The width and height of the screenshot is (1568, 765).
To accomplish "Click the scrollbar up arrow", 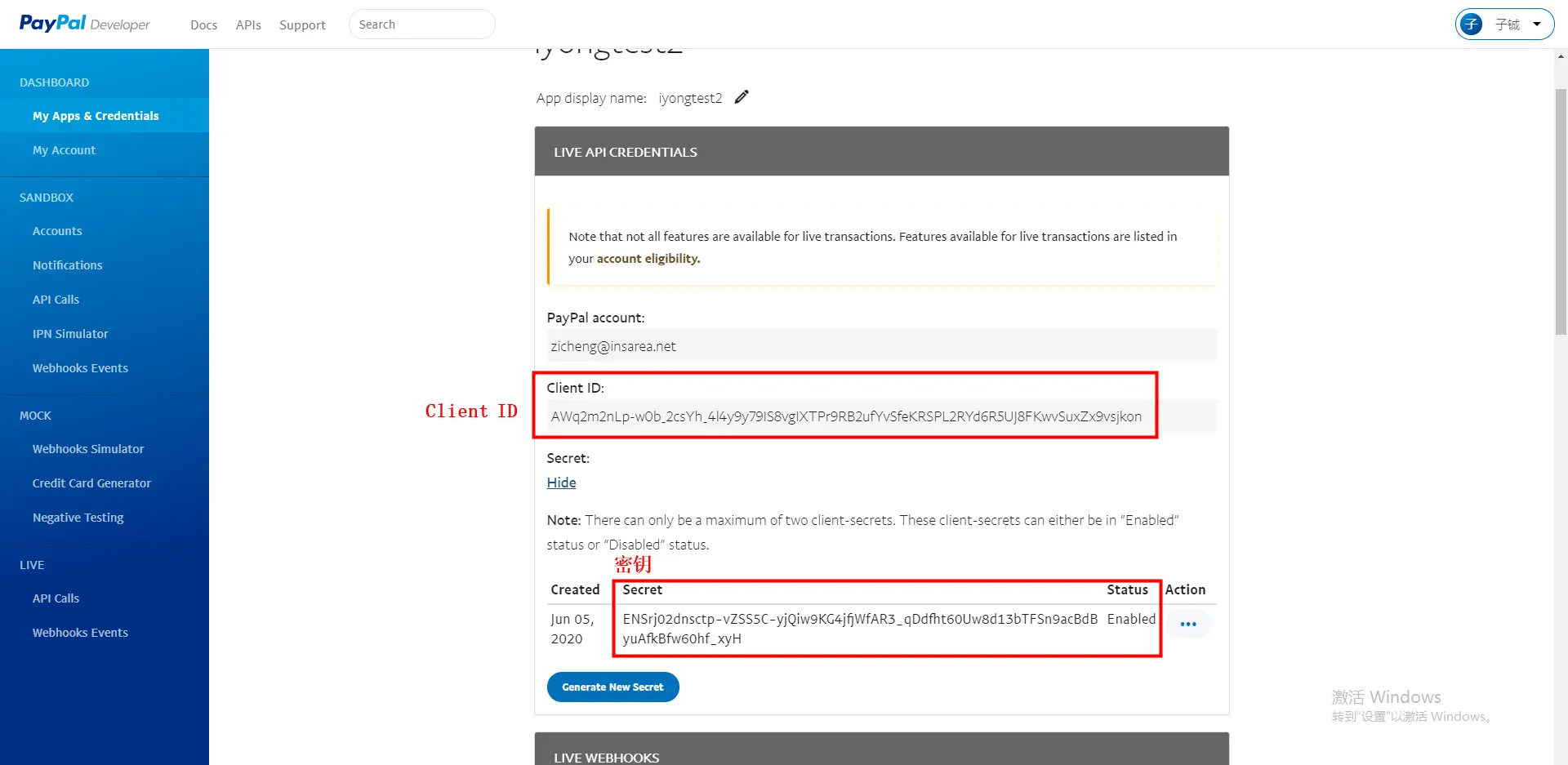I will click(1561, 56).
